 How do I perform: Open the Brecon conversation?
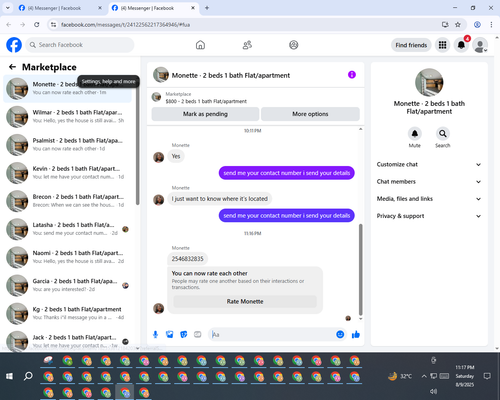pyautogui.click(x=68, y=201)
